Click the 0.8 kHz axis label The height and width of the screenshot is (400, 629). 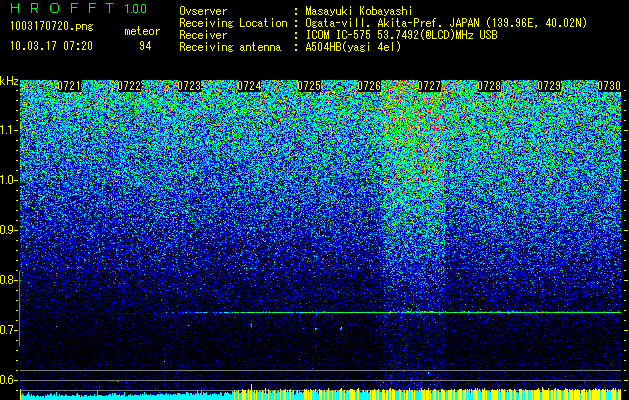[x=9, y=280]
